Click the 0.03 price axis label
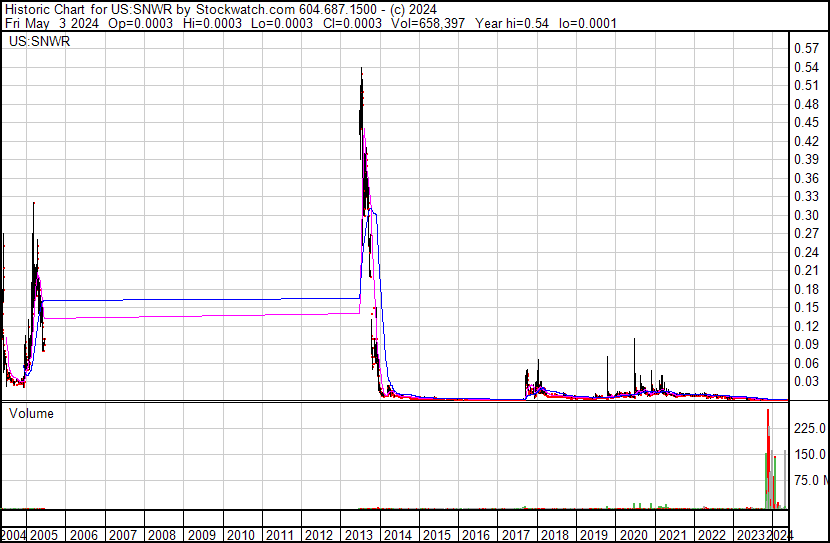This screenshot has height=543, width=830. click(x=806, y=382)
